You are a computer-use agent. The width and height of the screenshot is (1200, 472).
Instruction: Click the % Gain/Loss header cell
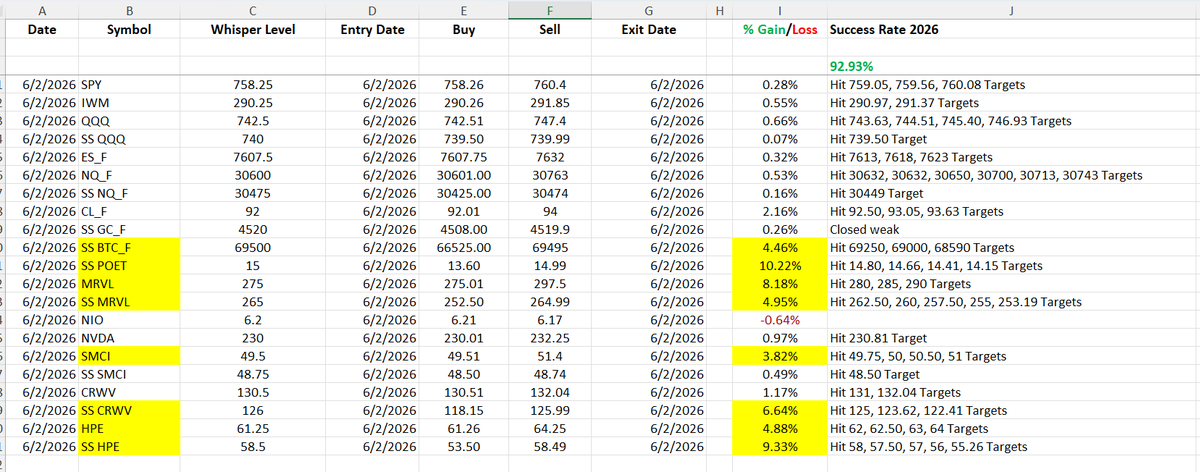(779, 30)
